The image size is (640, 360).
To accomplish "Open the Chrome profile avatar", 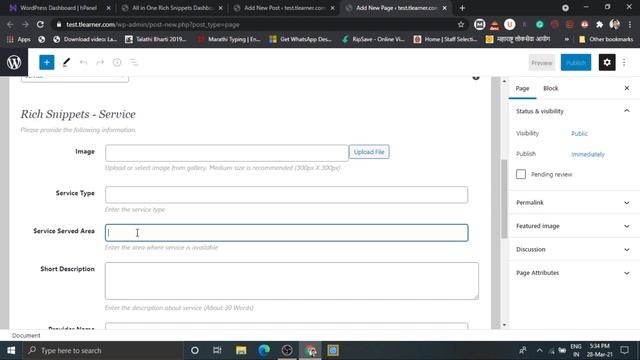I will tap(614, 24).
